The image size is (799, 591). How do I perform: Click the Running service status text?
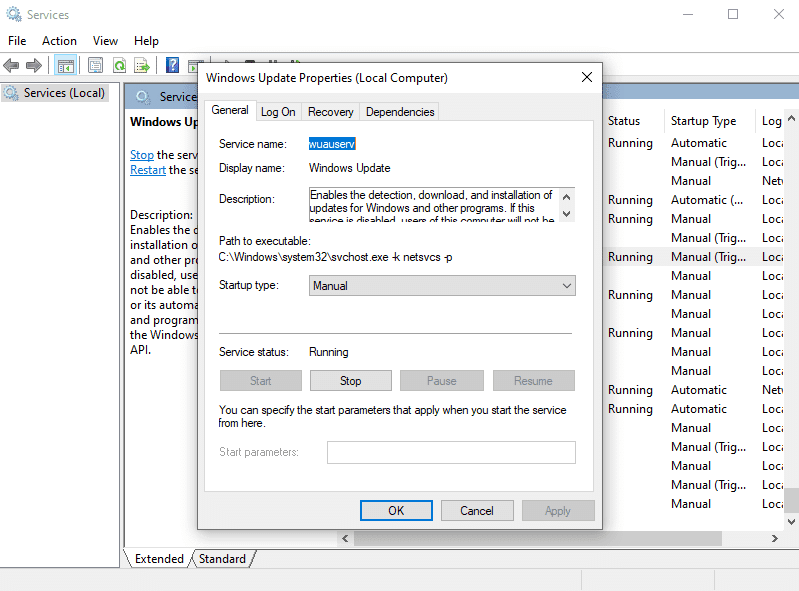pyautogui.click(x=329, y=352)
